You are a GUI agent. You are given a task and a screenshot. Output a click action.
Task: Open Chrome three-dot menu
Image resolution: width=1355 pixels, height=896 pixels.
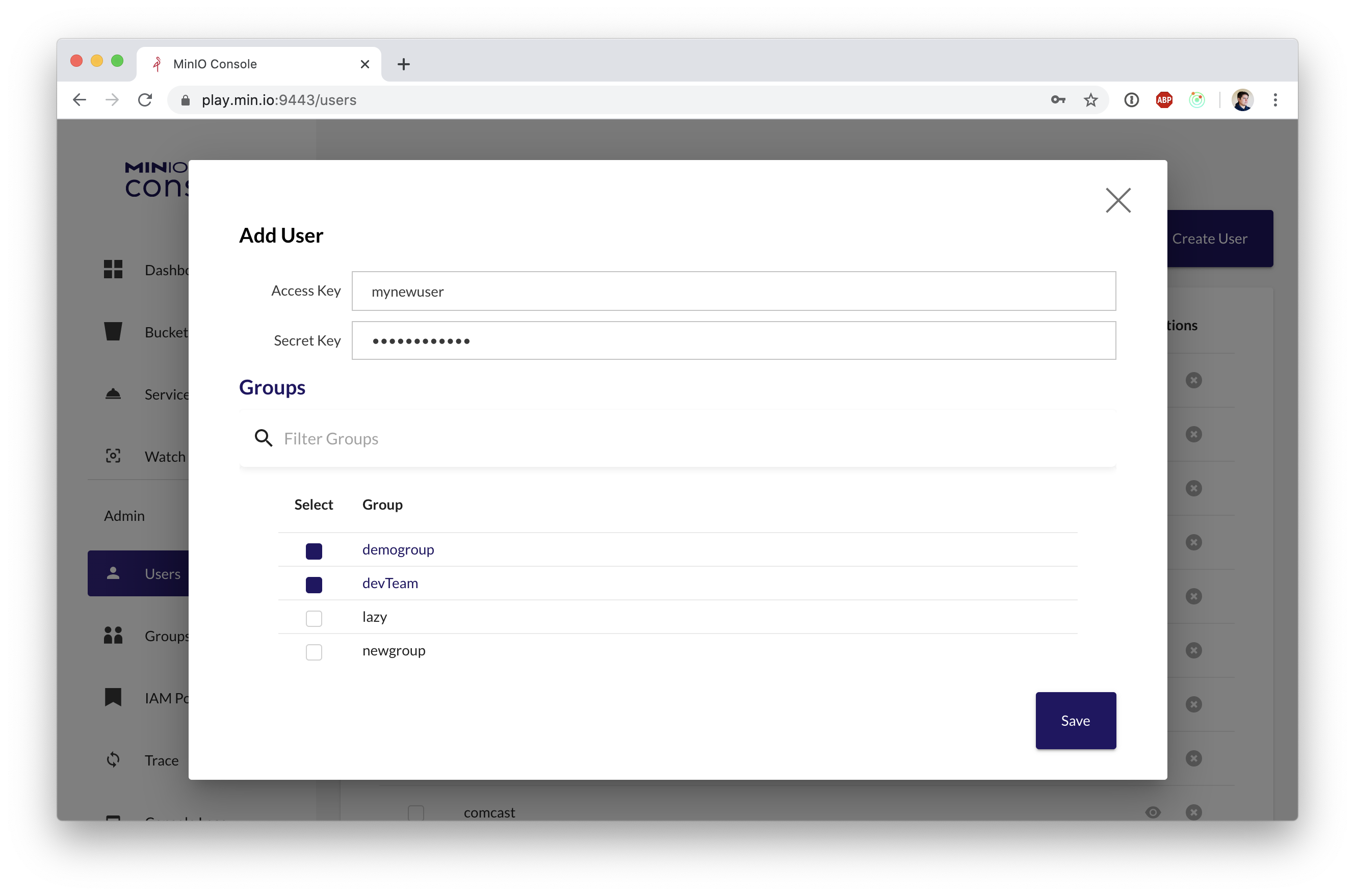[x=1274, y=100]
